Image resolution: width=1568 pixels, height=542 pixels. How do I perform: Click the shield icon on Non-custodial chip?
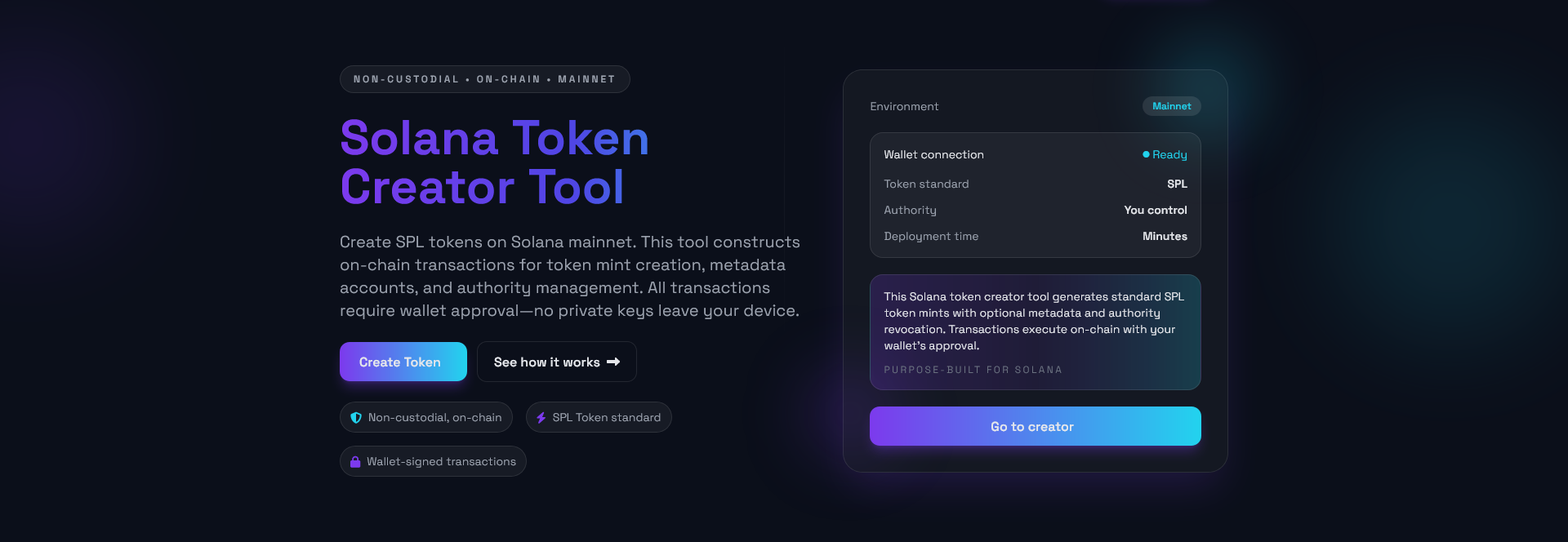(356, 417)
